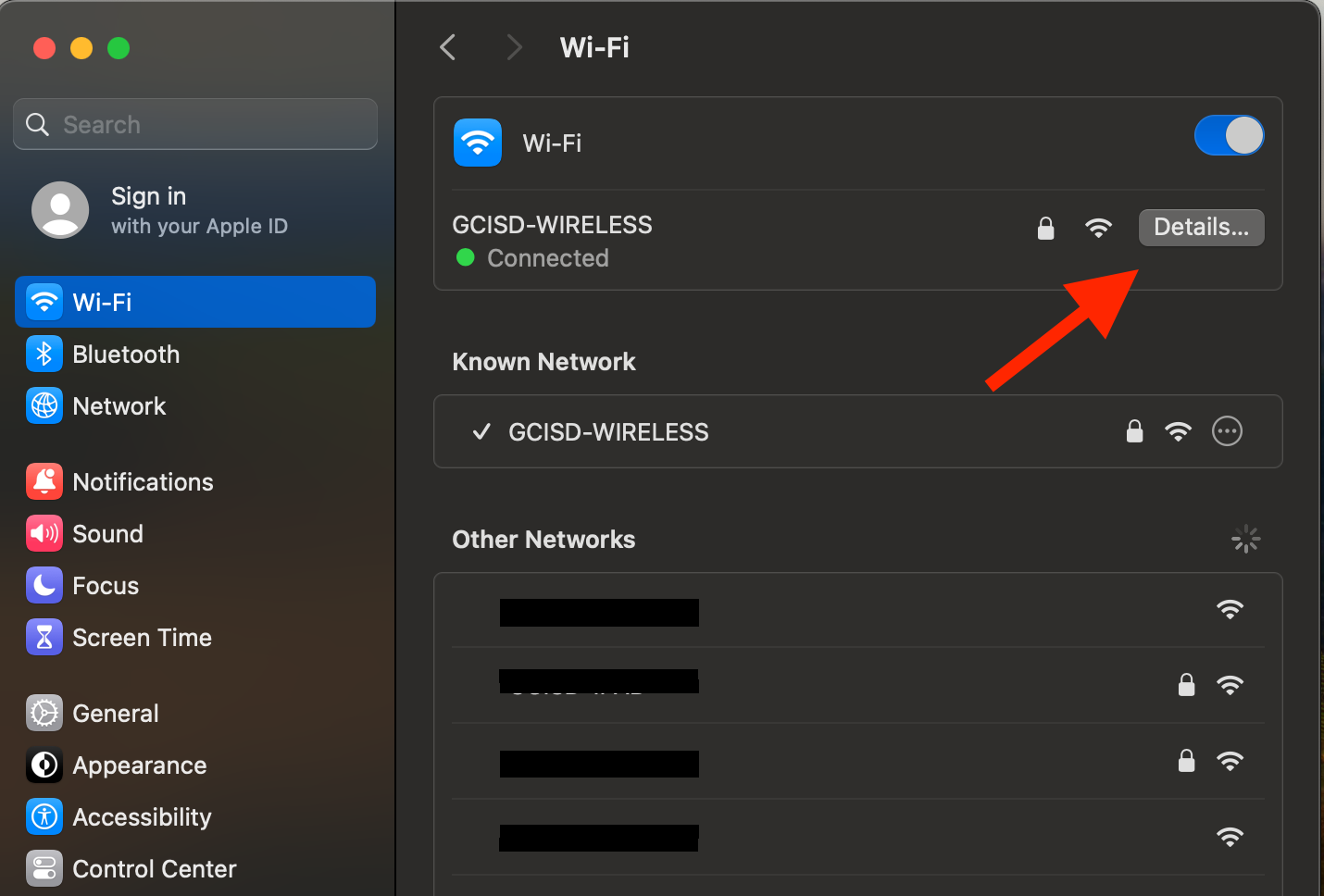Image resolution: width=1324 pixels, height=896 pixels.
Task: Open the more options button for known GCISD-WIRELESS
Action: point(1227,431)
